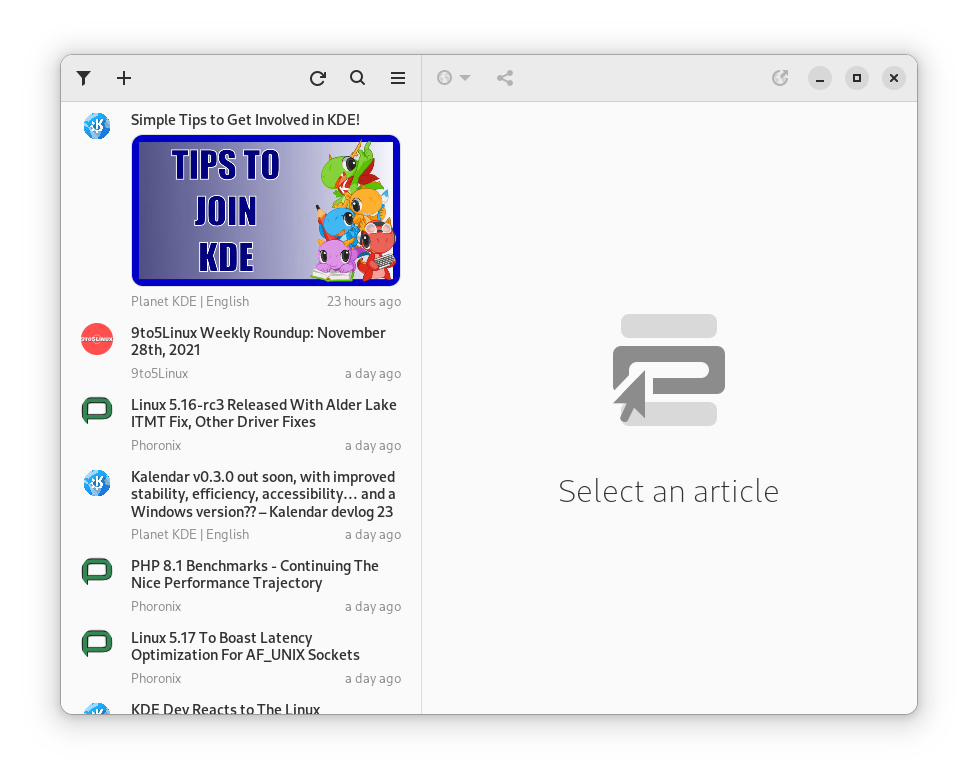Screen dimensions: 978x781
Task: Refresh feeds with the reload icon
Action: point(318,78)
